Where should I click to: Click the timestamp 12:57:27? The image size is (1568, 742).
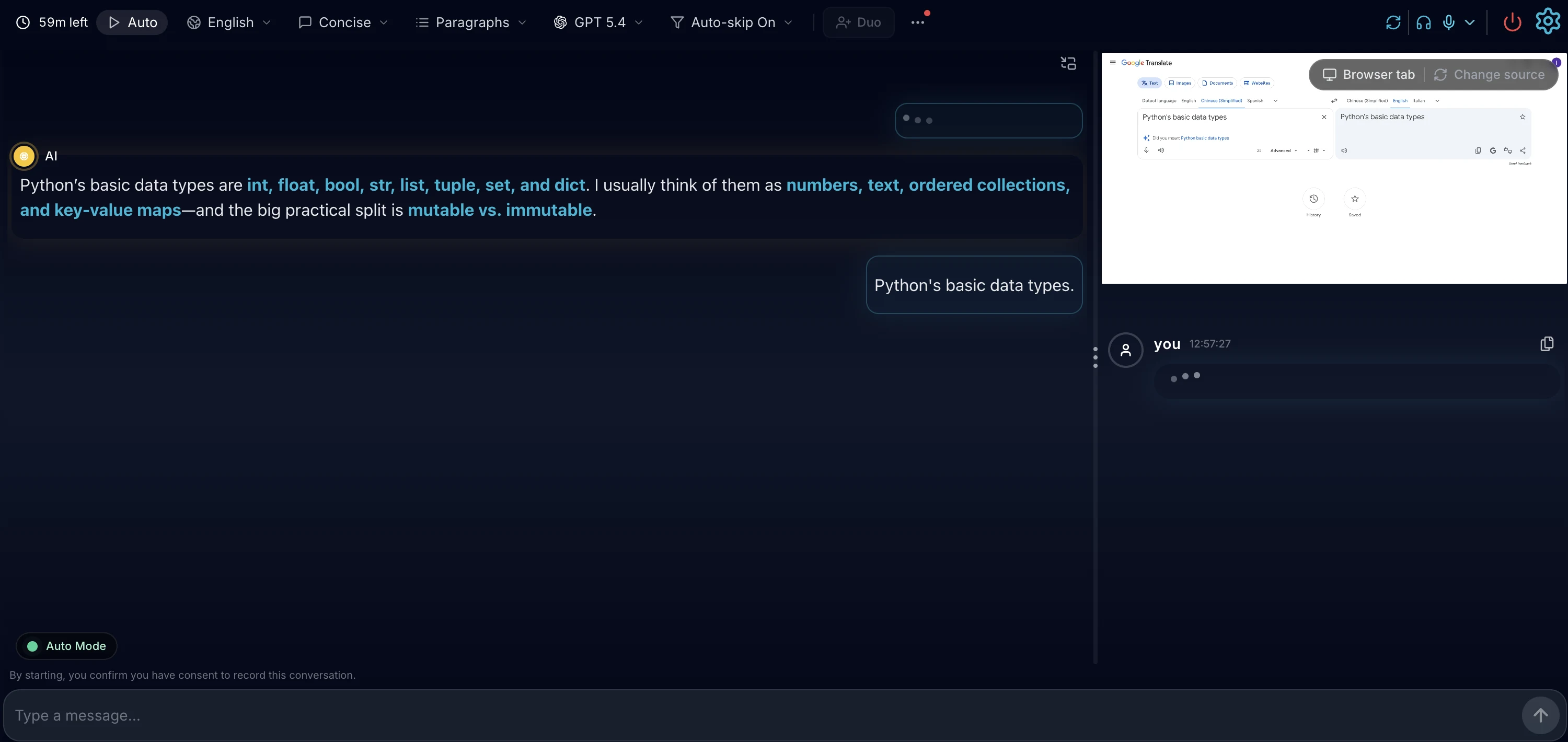click(1209, 344)
